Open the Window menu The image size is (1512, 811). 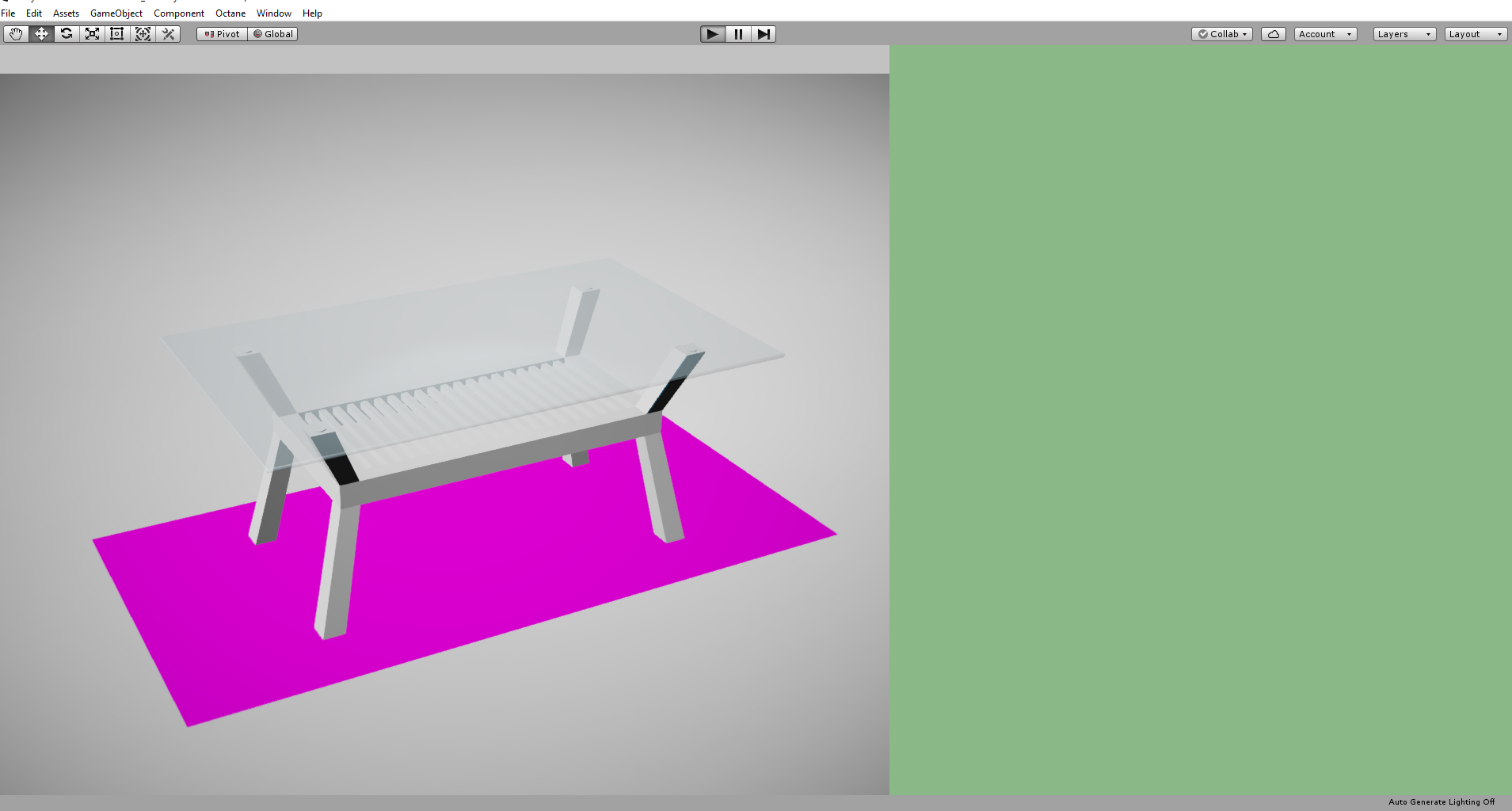pyautogui.click(x=274, y=13)
